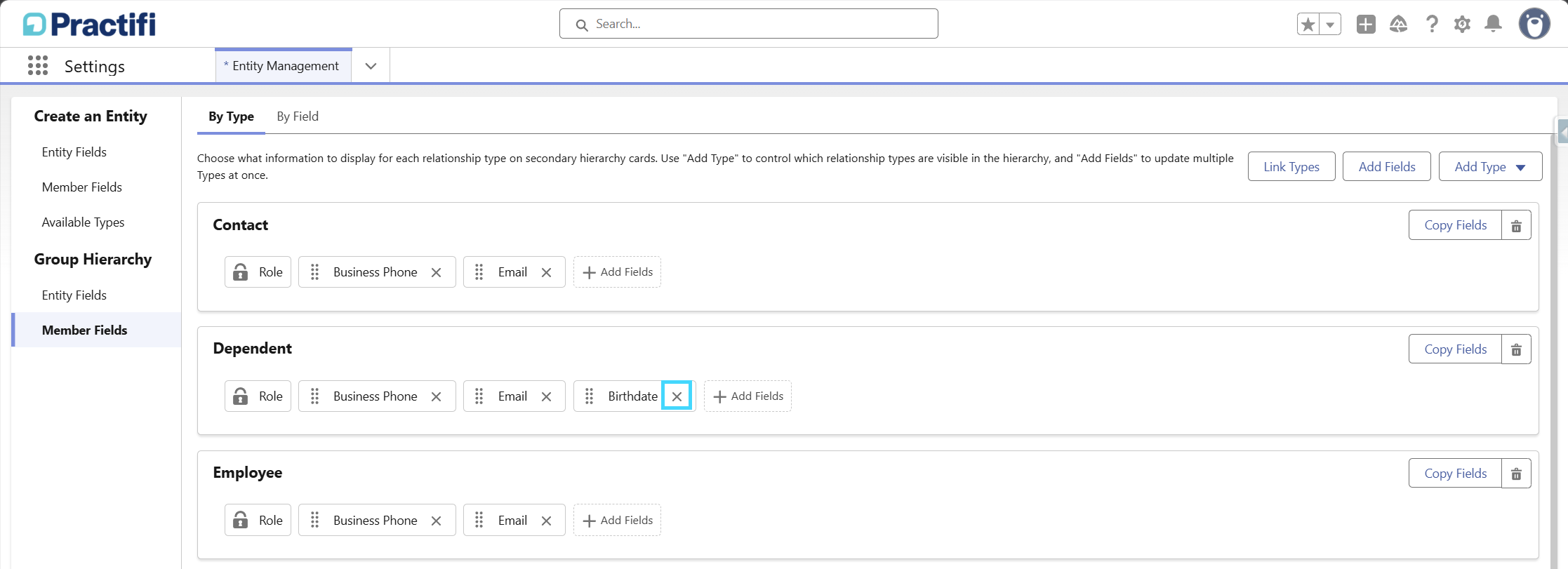Image resolution: width=1568 pixels, height=569 pixels.
Task: Remove Business Phone from Contact
Action: click(436, 272)
